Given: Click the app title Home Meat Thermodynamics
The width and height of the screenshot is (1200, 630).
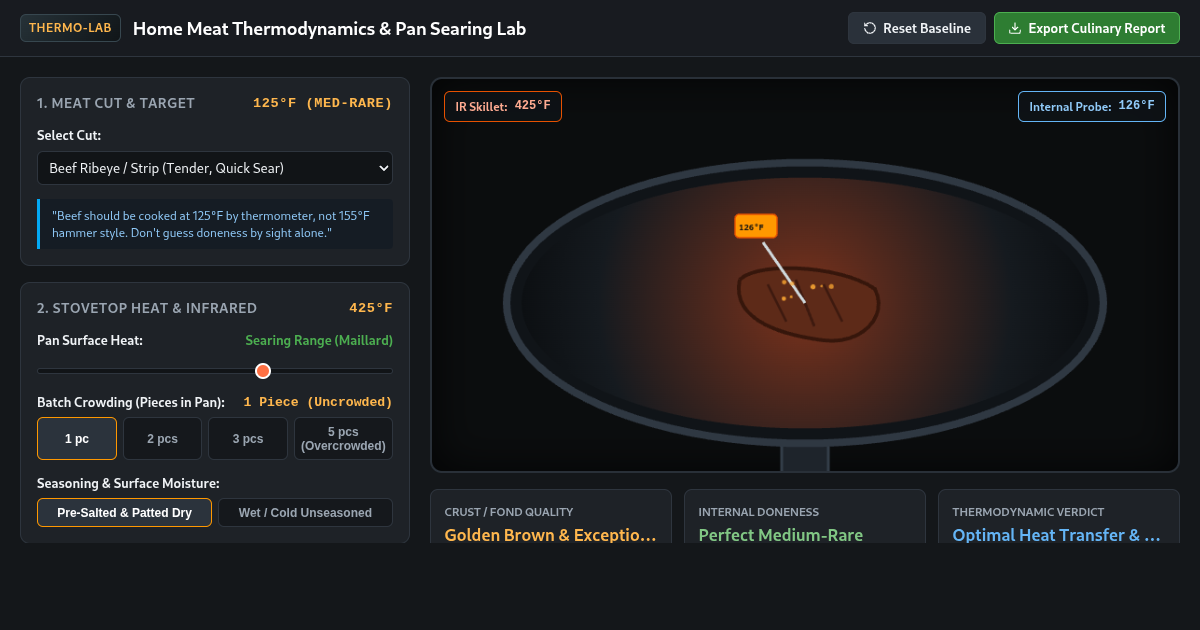Looking at the screenshot, I should pos(329,28).
